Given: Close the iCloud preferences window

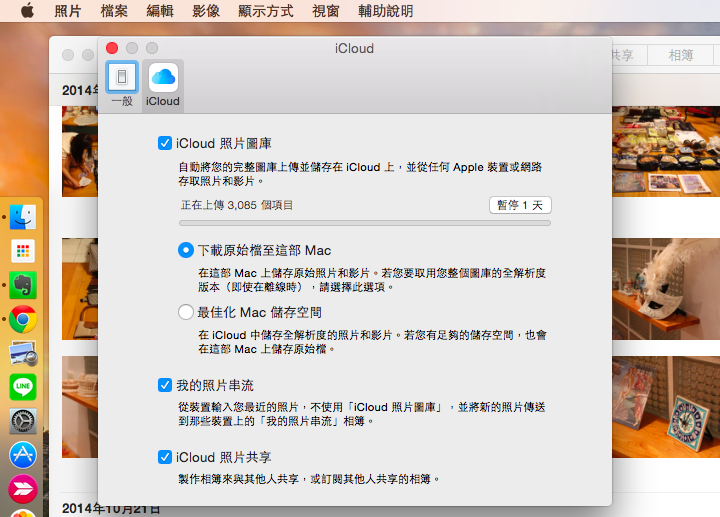Looking at the screenshot, I should [112, 48].
